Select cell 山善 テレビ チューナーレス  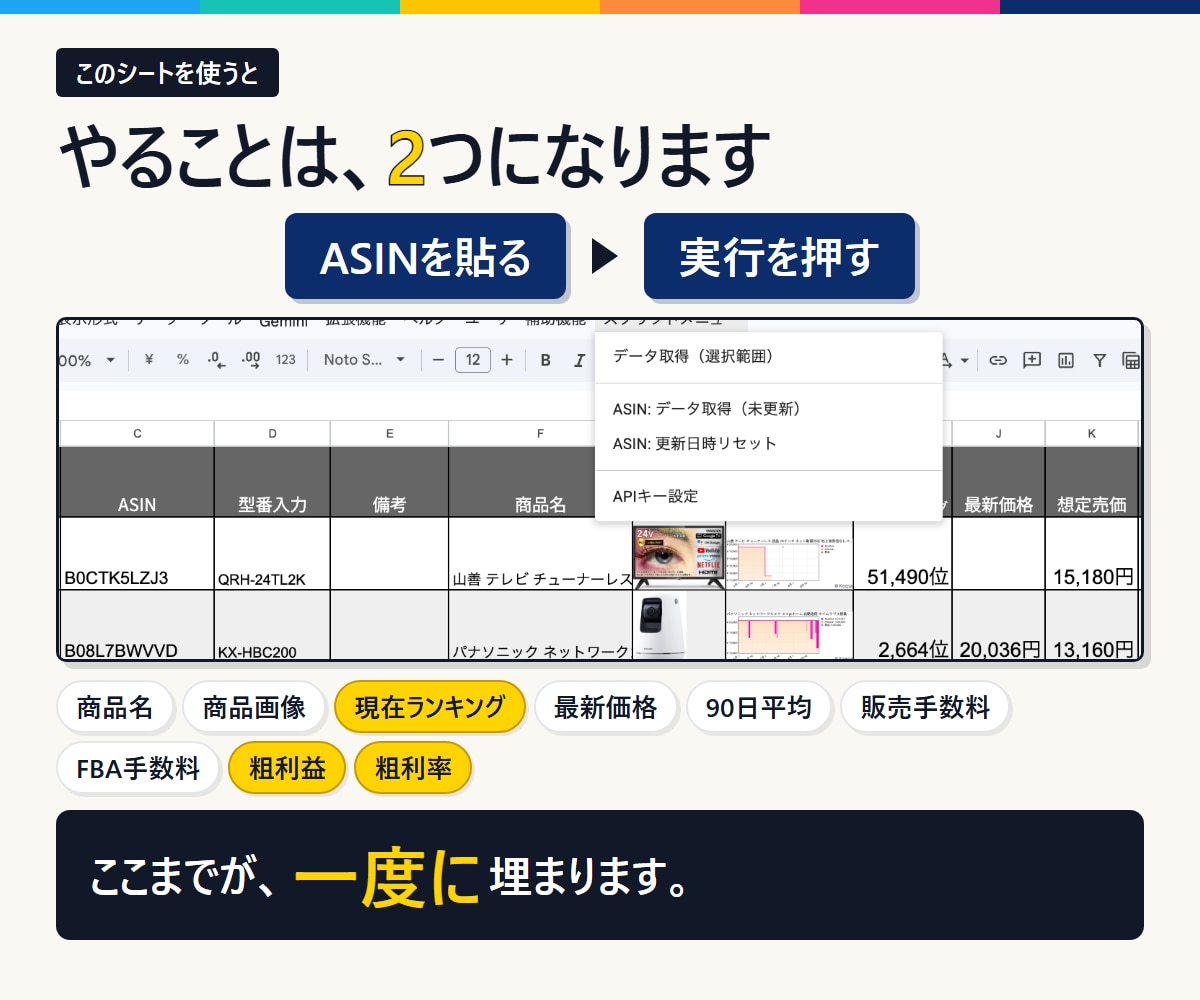click(540, 554)
